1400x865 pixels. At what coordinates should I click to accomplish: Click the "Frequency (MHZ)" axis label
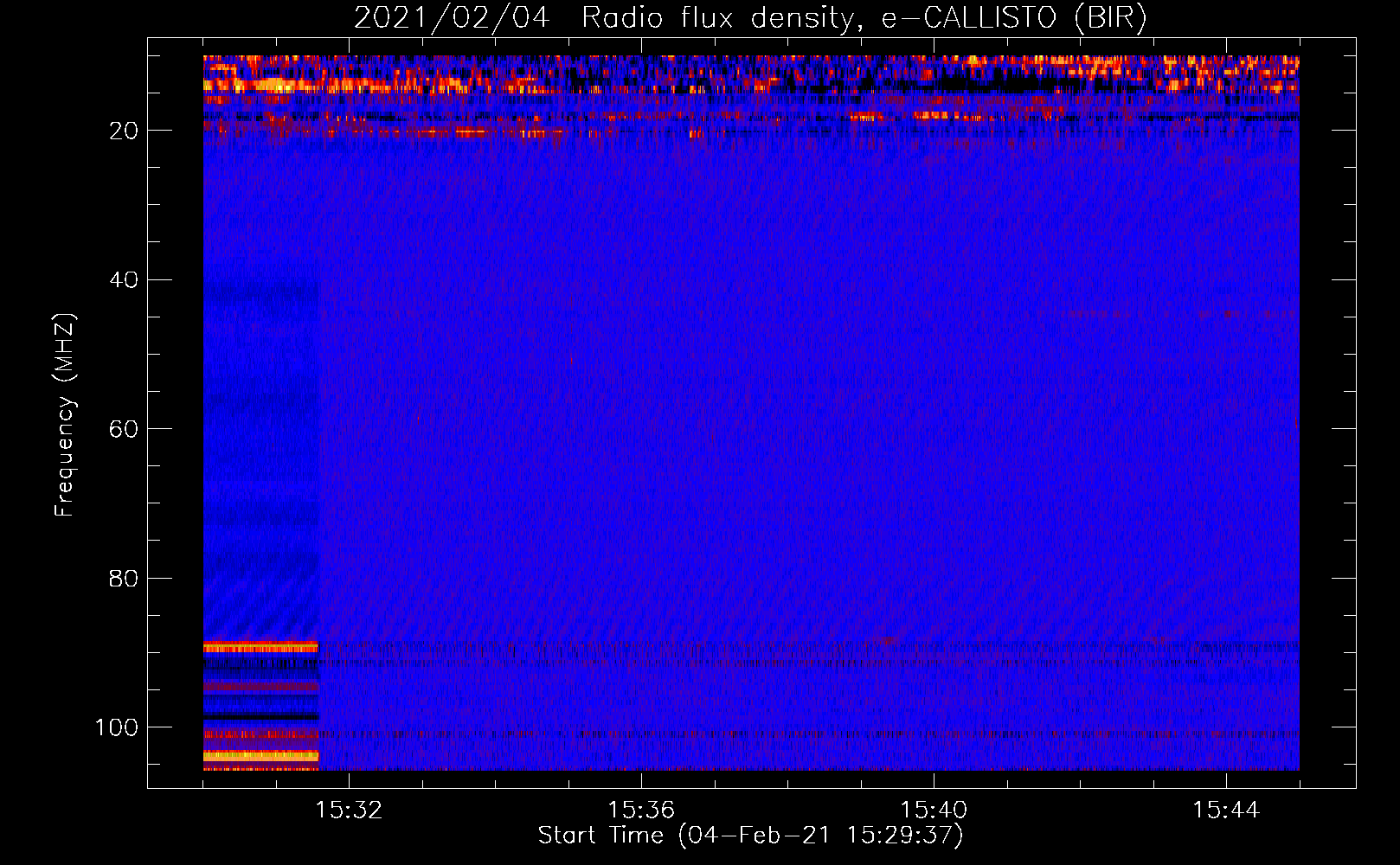(x=65, y=414)
